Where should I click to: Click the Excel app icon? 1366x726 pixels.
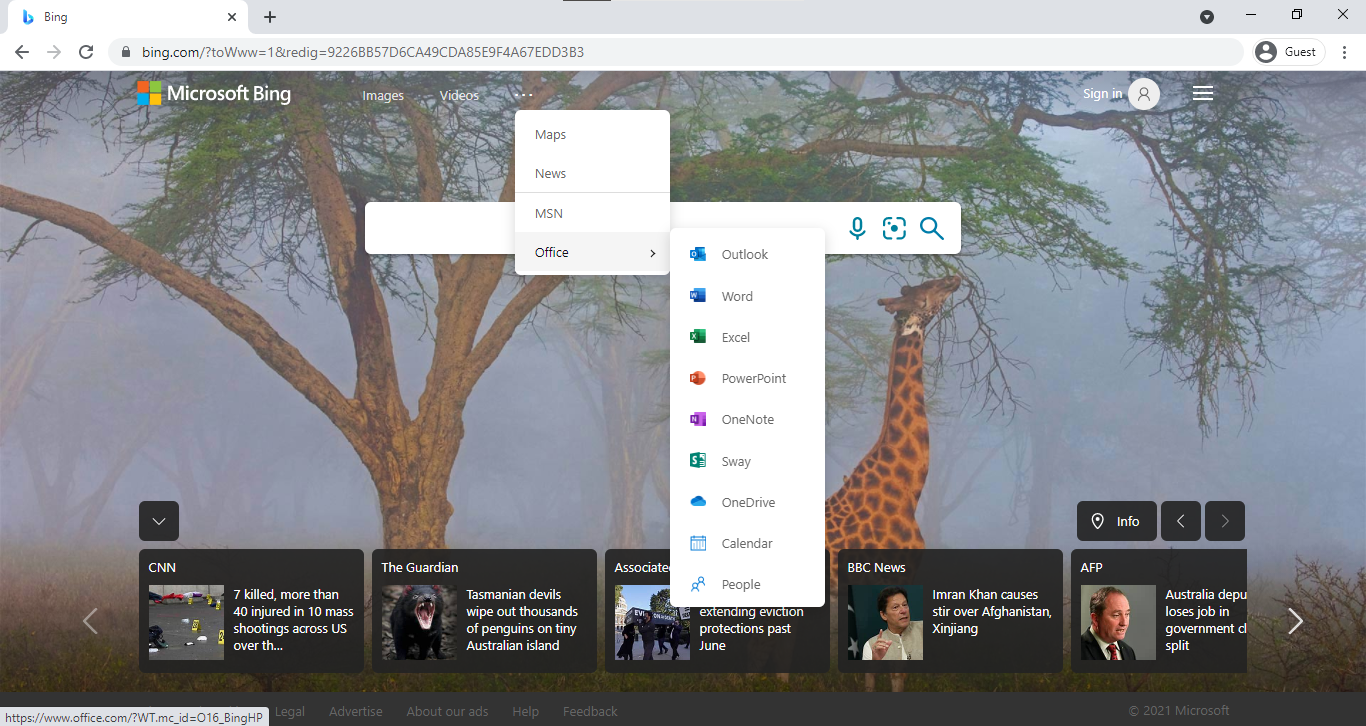698,337
